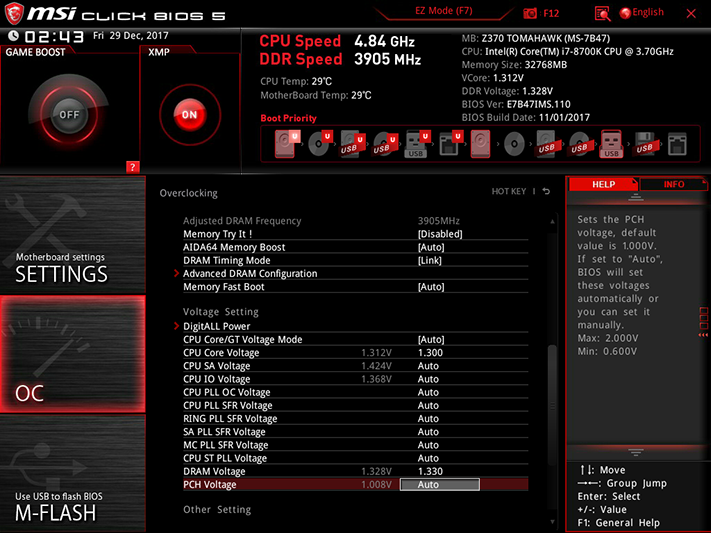Click the scroll up arrow of settings list

(552, 221)
